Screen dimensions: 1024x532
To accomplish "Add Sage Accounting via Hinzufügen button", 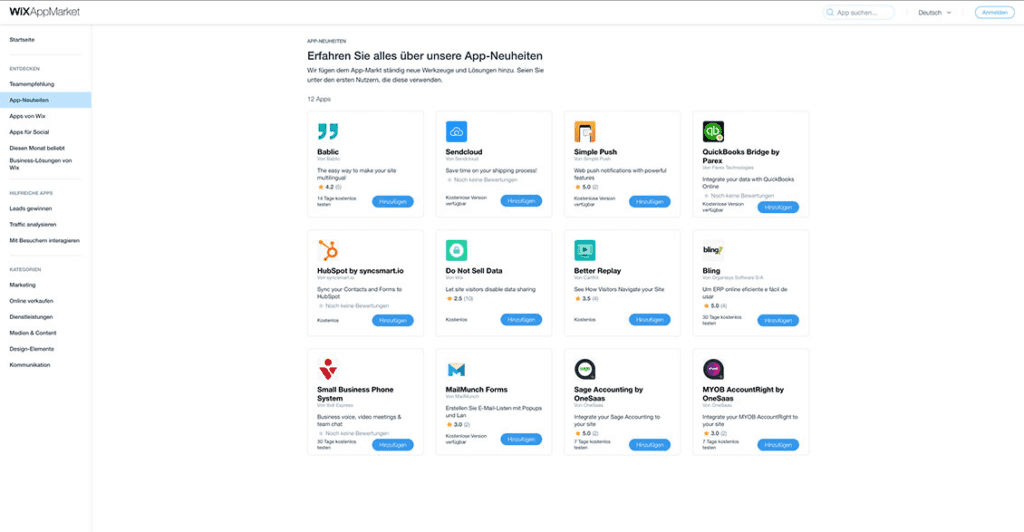I will point(649,445).
